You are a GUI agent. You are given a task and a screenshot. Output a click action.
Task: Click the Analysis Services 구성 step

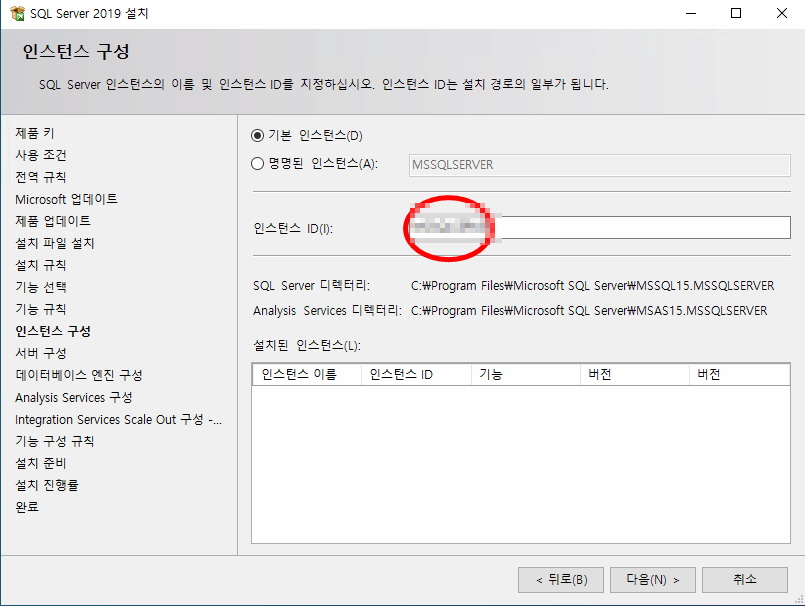pos(73,397)
